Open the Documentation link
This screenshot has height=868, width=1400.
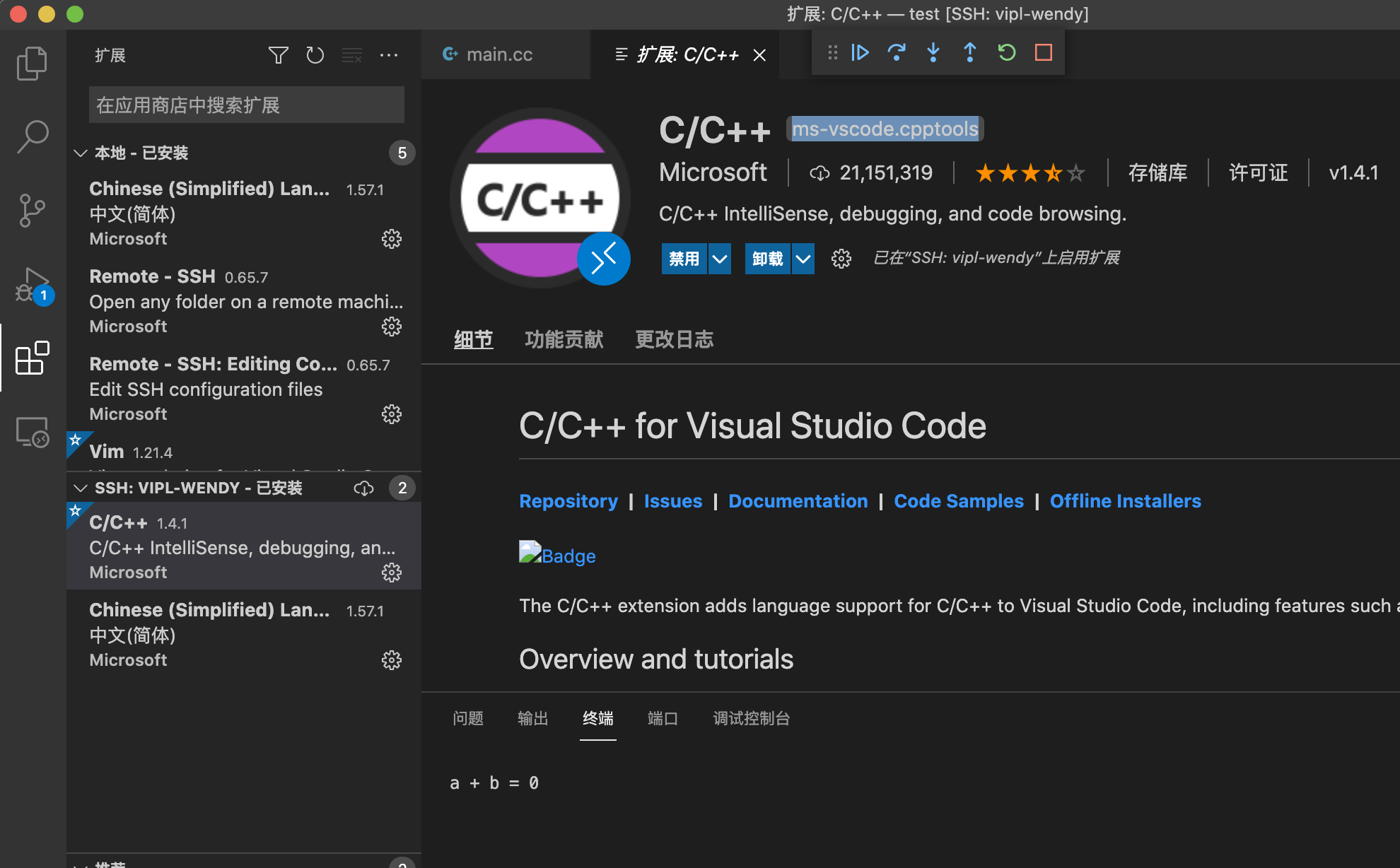[x=798, y=501]
